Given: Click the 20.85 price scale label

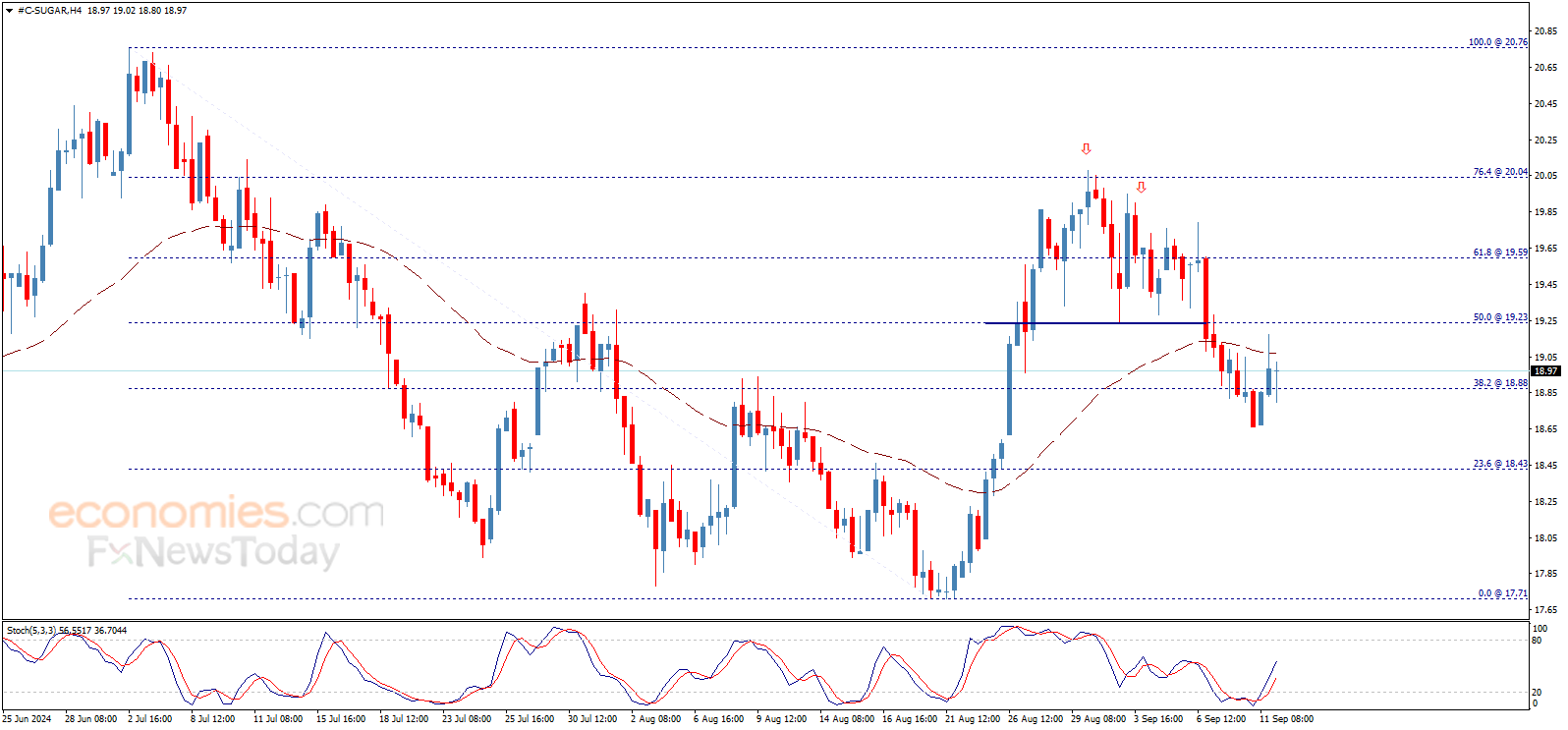Looking at the screenshot, I should 1545,31.
